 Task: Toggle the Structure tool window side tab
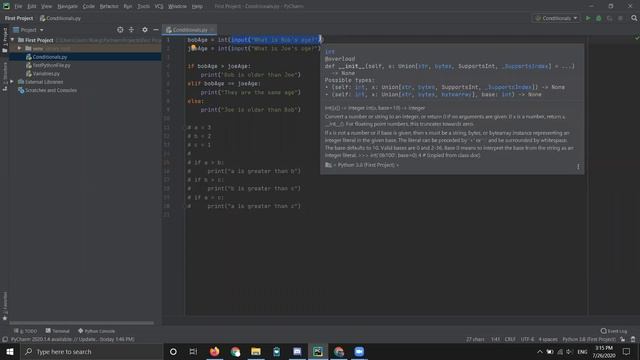pos(4,77)
